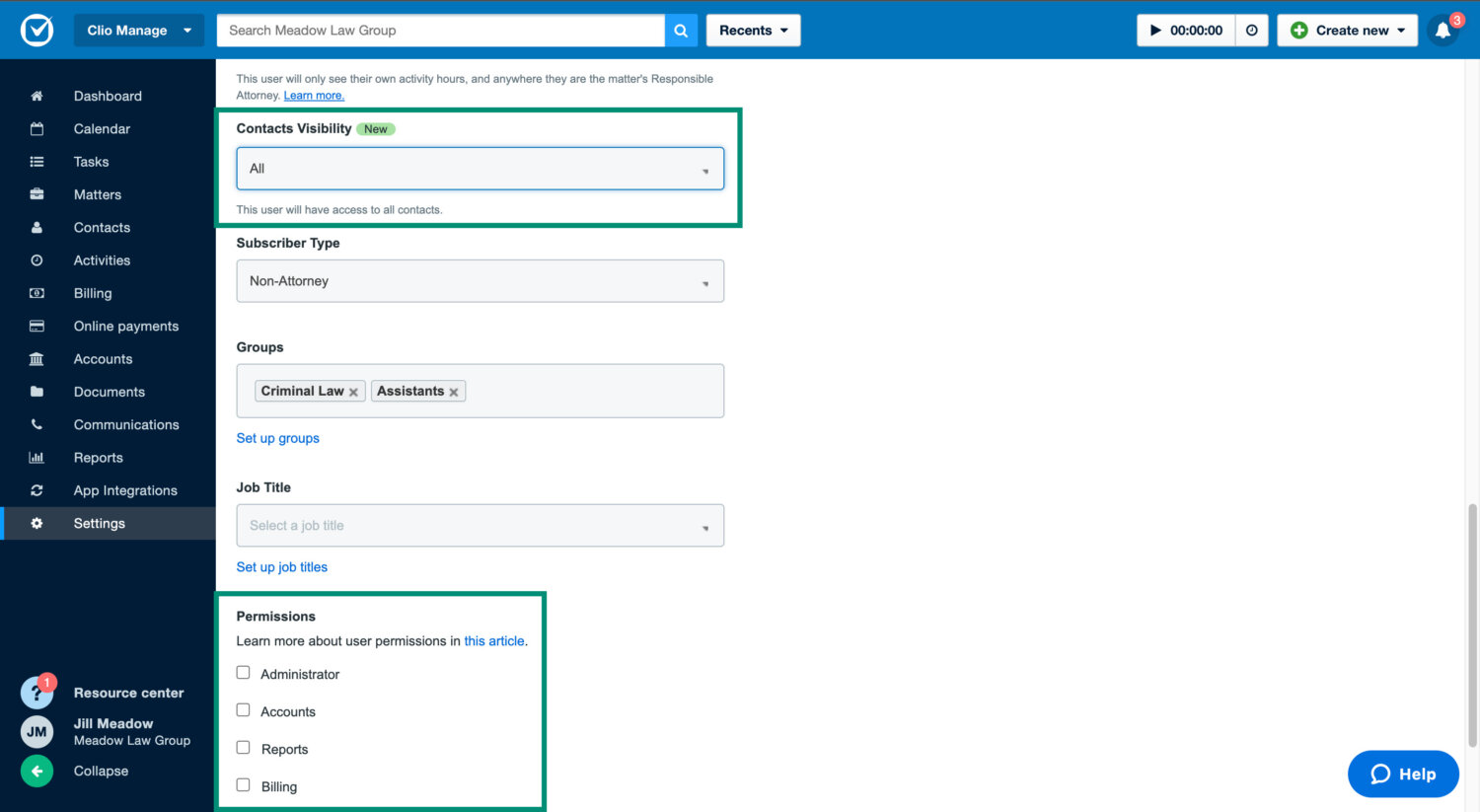Open the notifications bell icon
Viewport: 1480px width, 812px height.
(1442, 31)
